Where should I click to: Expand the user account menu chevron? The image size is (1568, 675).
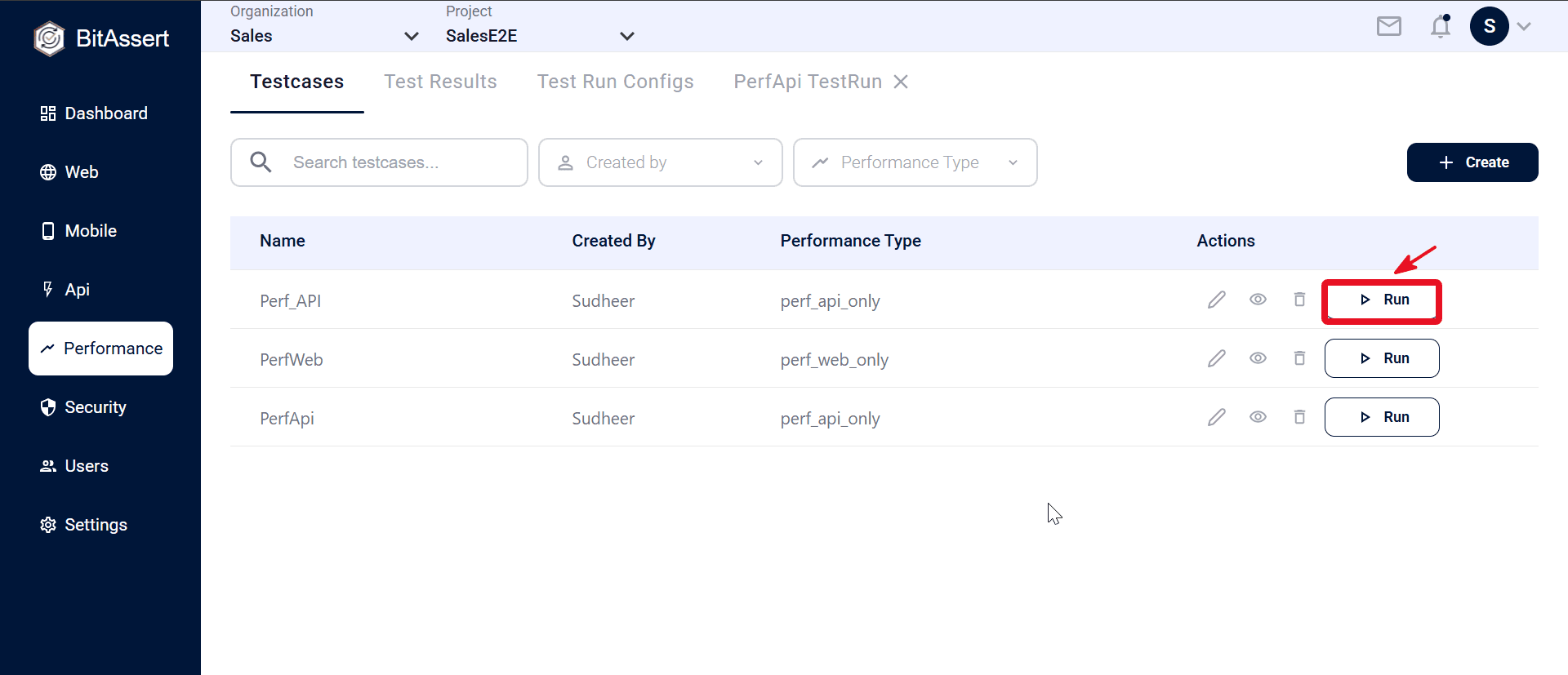tap(1524, 26)
